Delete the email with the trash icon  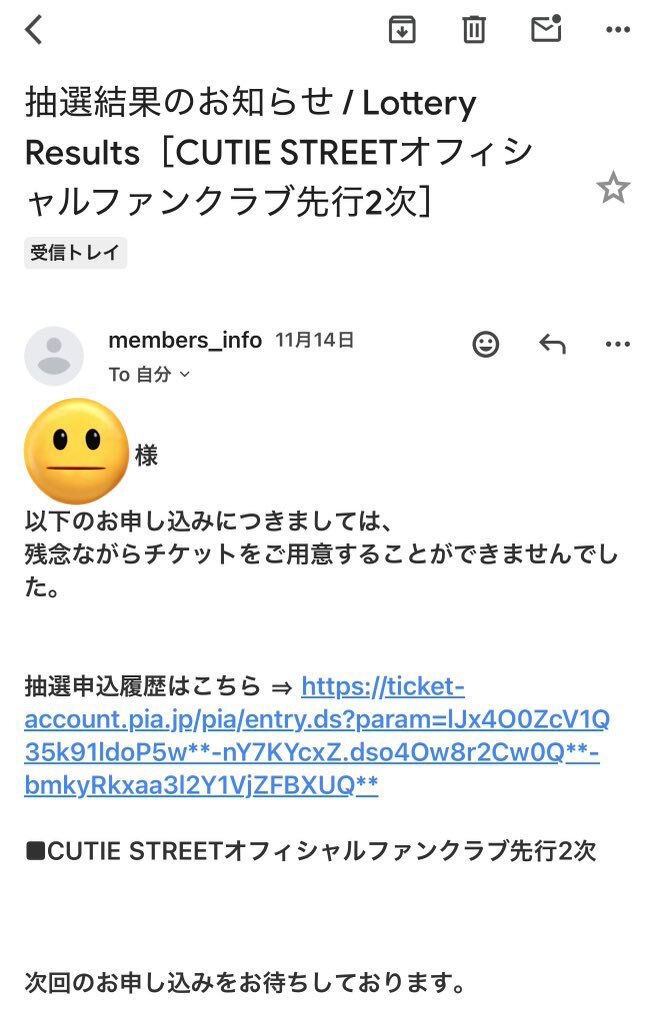pos(474,31)
